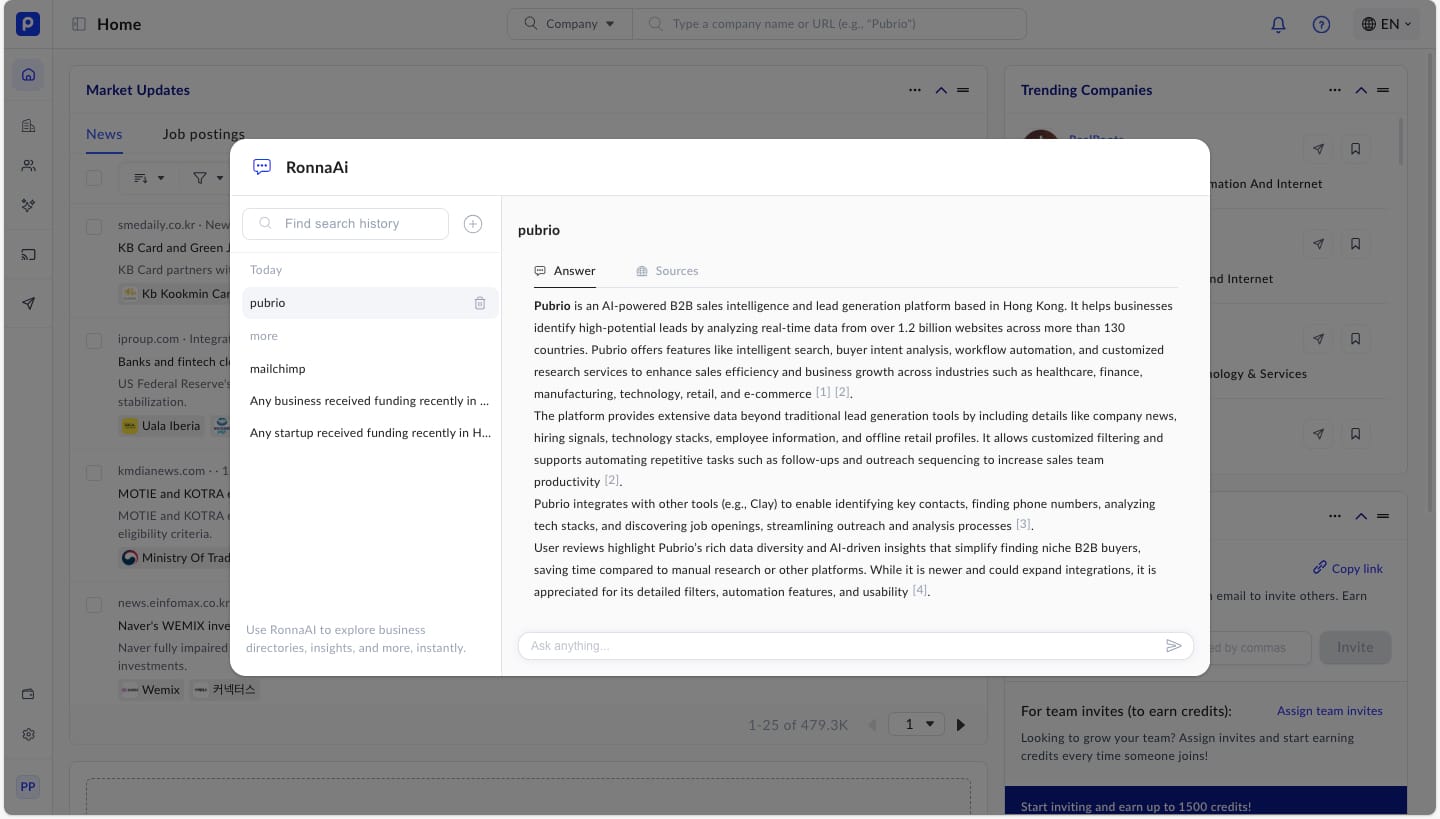Delete the pubrio search history entry
Image resolution: width=1440 pixels, height=819 pixels.
[x=480, y=303]
